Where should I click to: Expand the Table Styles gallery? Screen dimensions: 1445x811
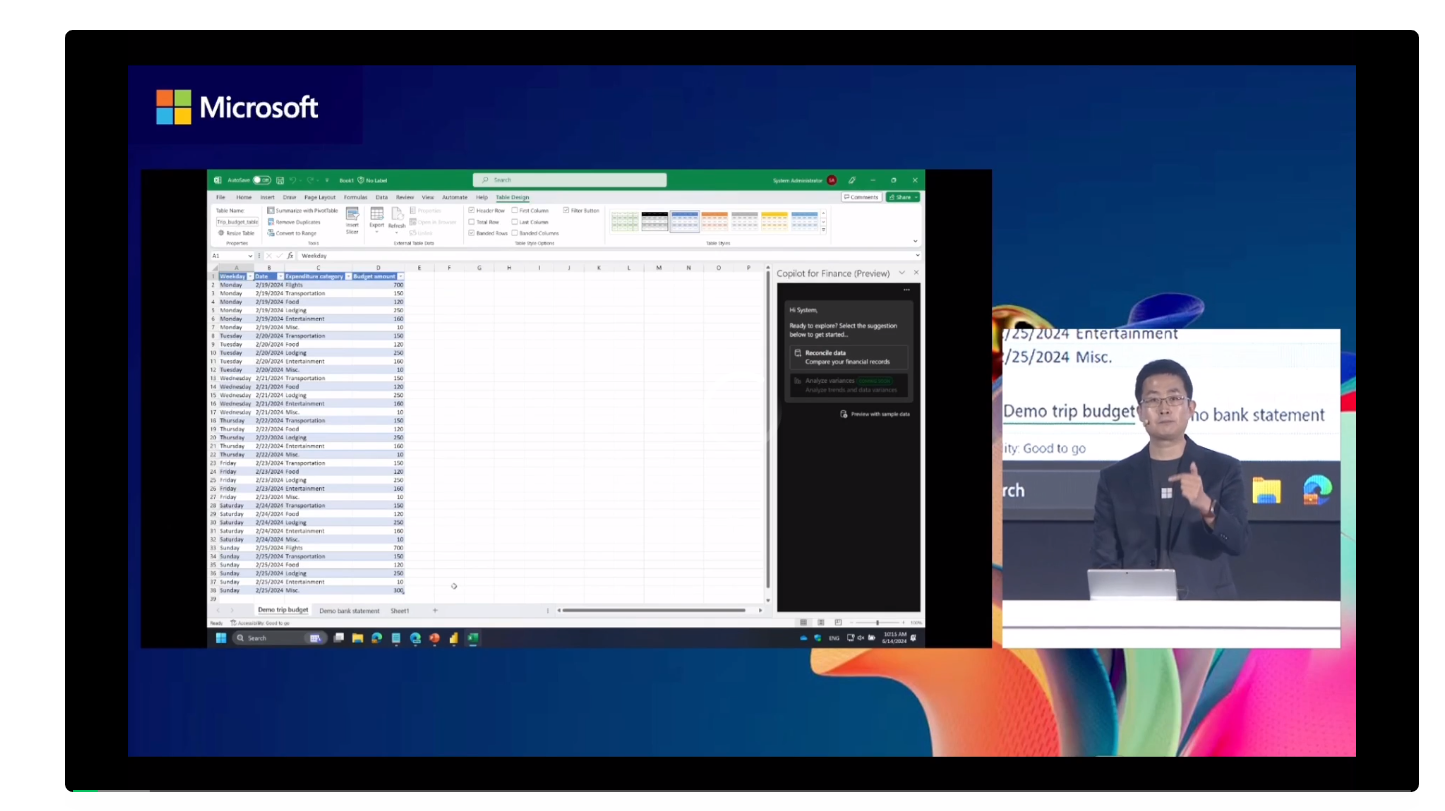824,229
